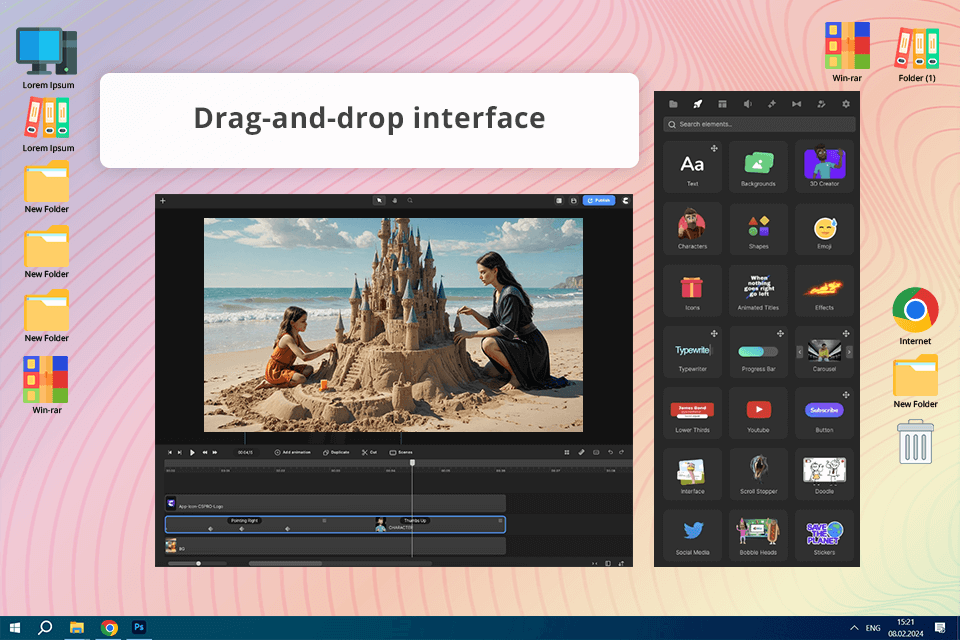Click the fast-forward button
The image size is (960, 640).
tap(215, 453)
